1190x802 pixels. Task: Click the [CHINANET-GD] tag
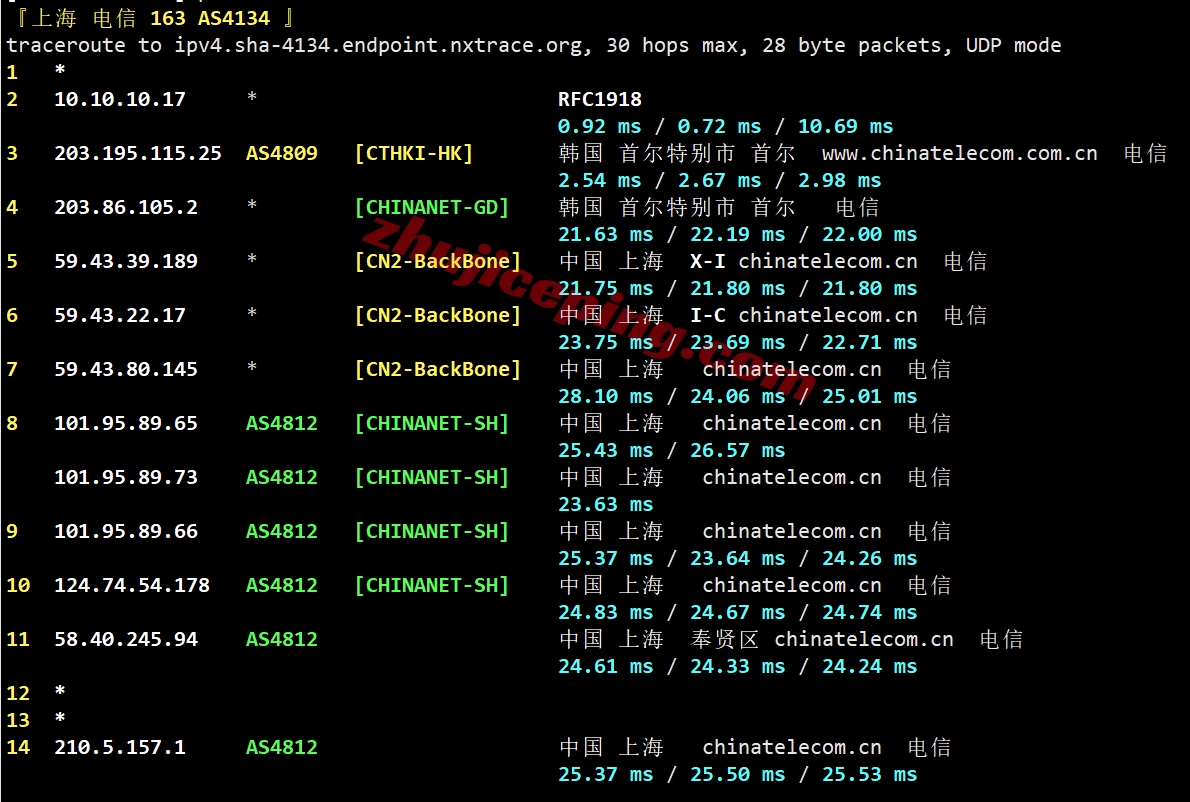tap(432, 207)
